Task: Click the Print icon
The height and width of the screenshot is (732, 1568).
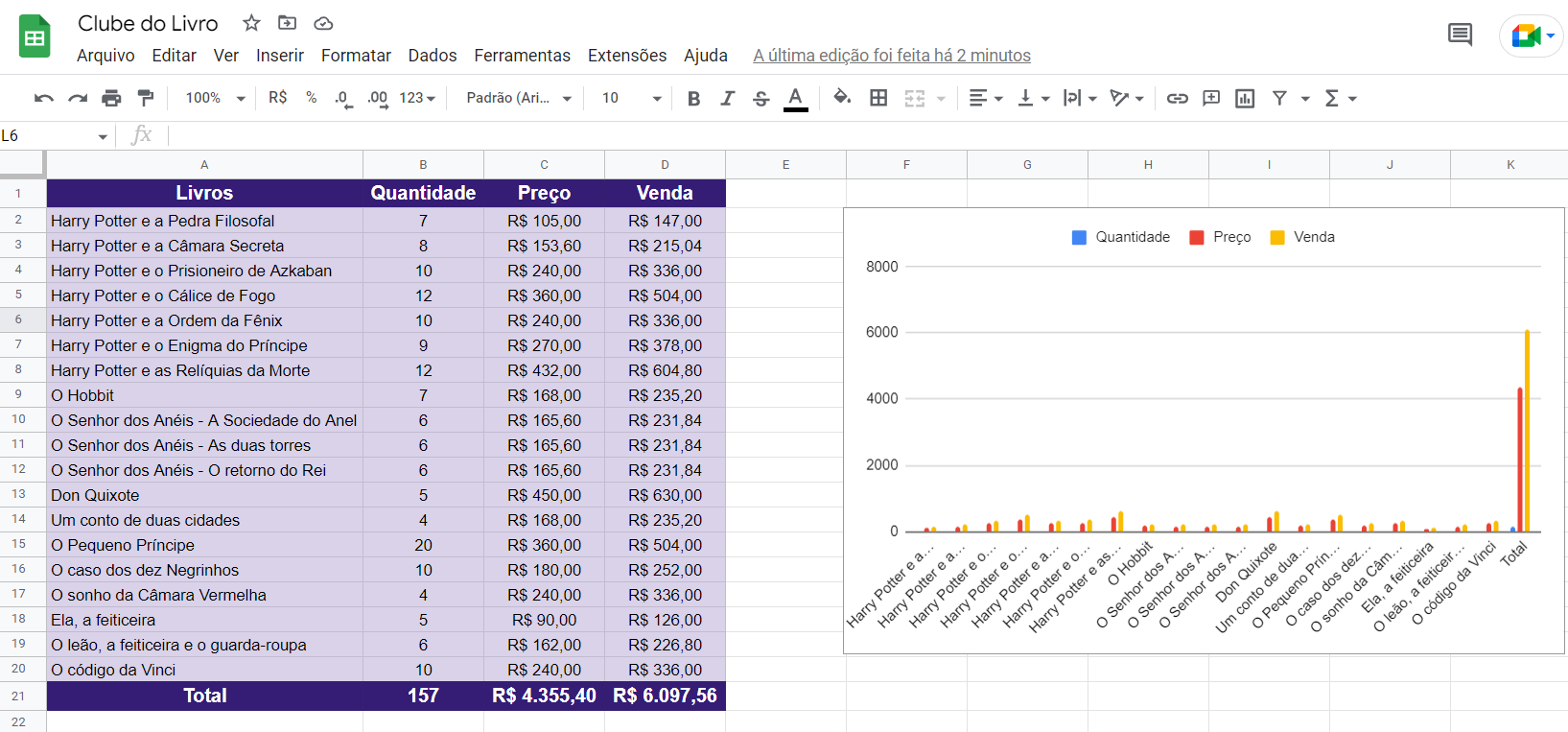Action: tap(112, 98)
